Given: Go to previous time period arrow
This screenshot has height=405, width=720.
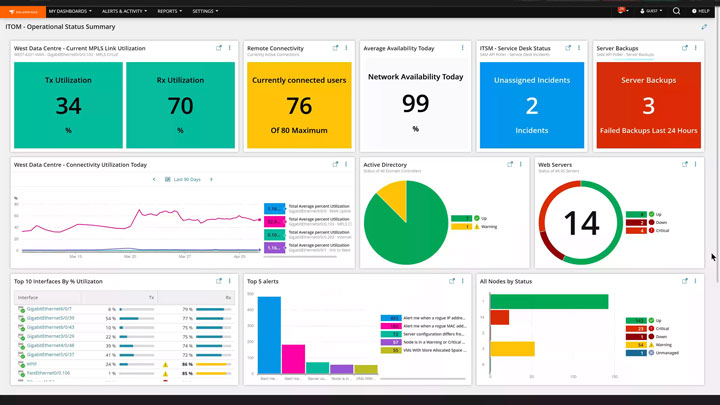Looking at the screenshot, I should point(154,180).
